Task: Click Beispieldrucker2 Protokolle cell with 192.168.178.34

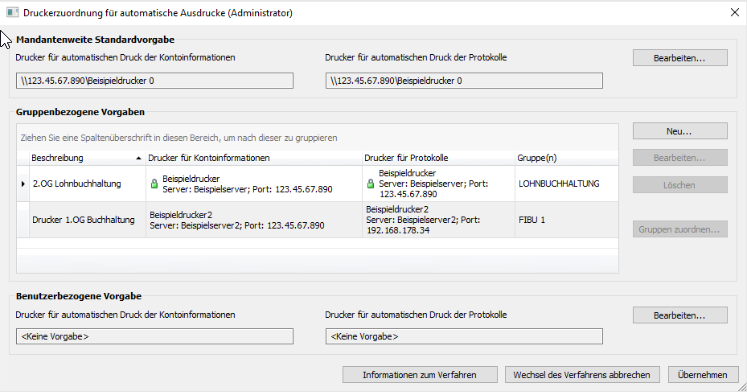Action: 438,220
